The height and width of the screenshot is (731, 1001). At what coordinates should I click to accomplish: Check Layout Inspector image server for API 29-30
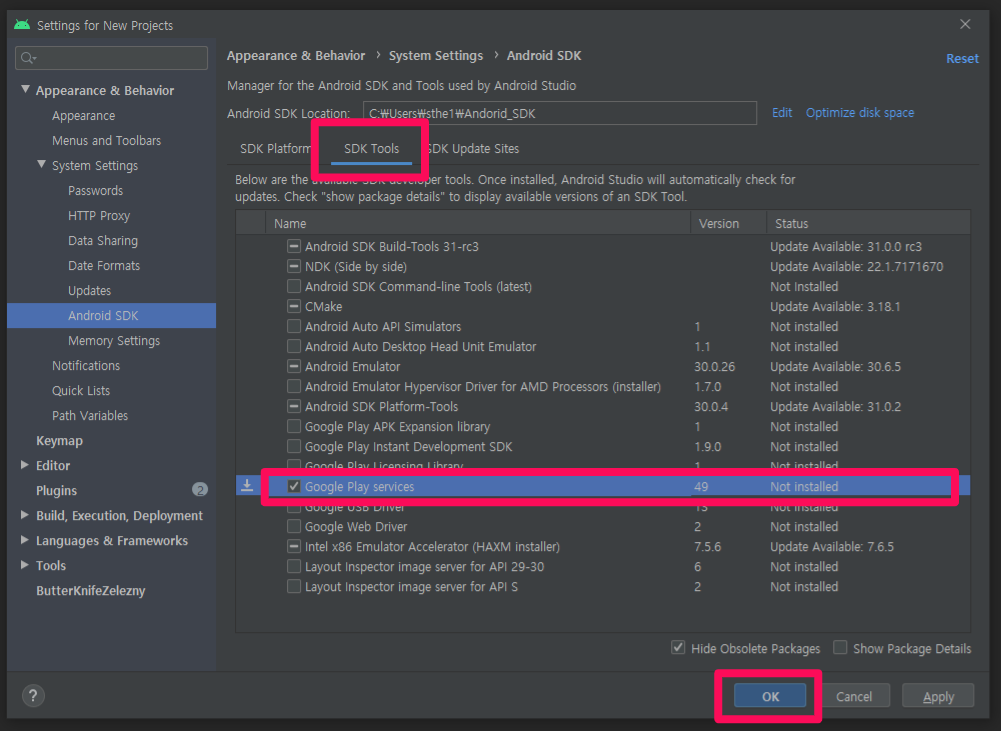coord(294,566)
